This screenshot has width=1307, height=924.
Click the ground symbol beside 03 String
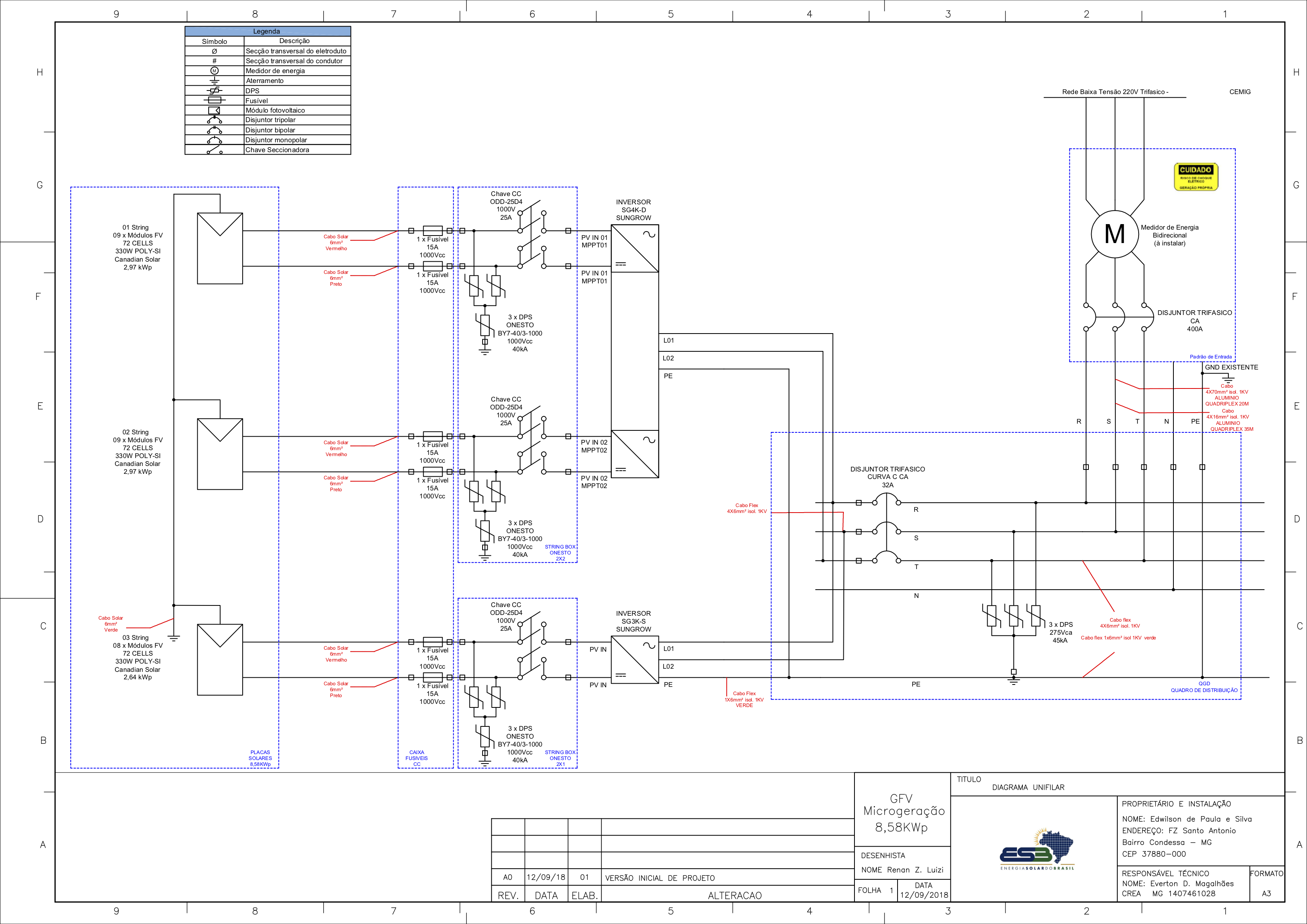174,637
